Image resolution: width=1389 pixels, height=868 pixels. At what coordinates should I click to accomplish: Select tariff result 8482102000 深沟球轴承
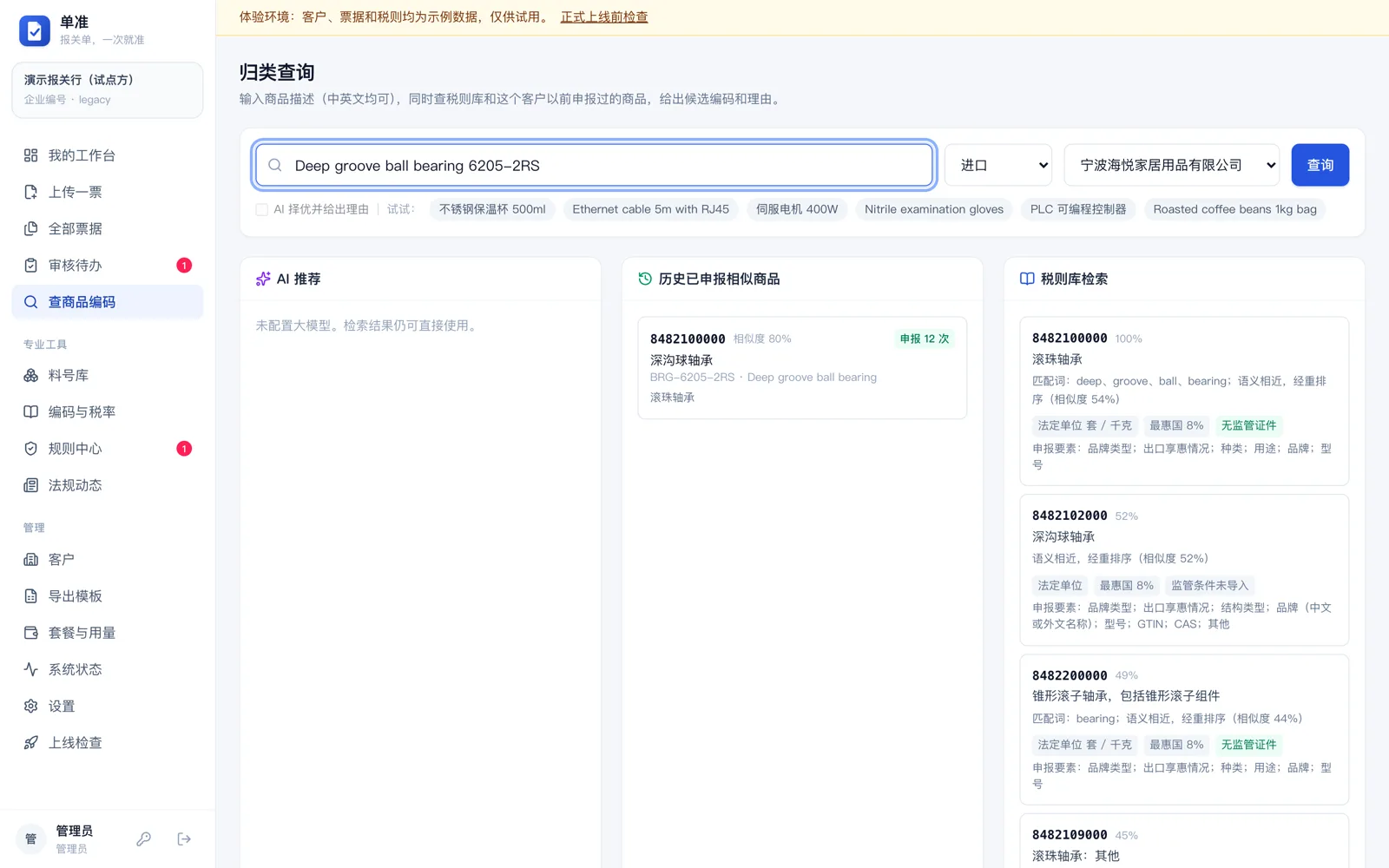point(1184,570)
